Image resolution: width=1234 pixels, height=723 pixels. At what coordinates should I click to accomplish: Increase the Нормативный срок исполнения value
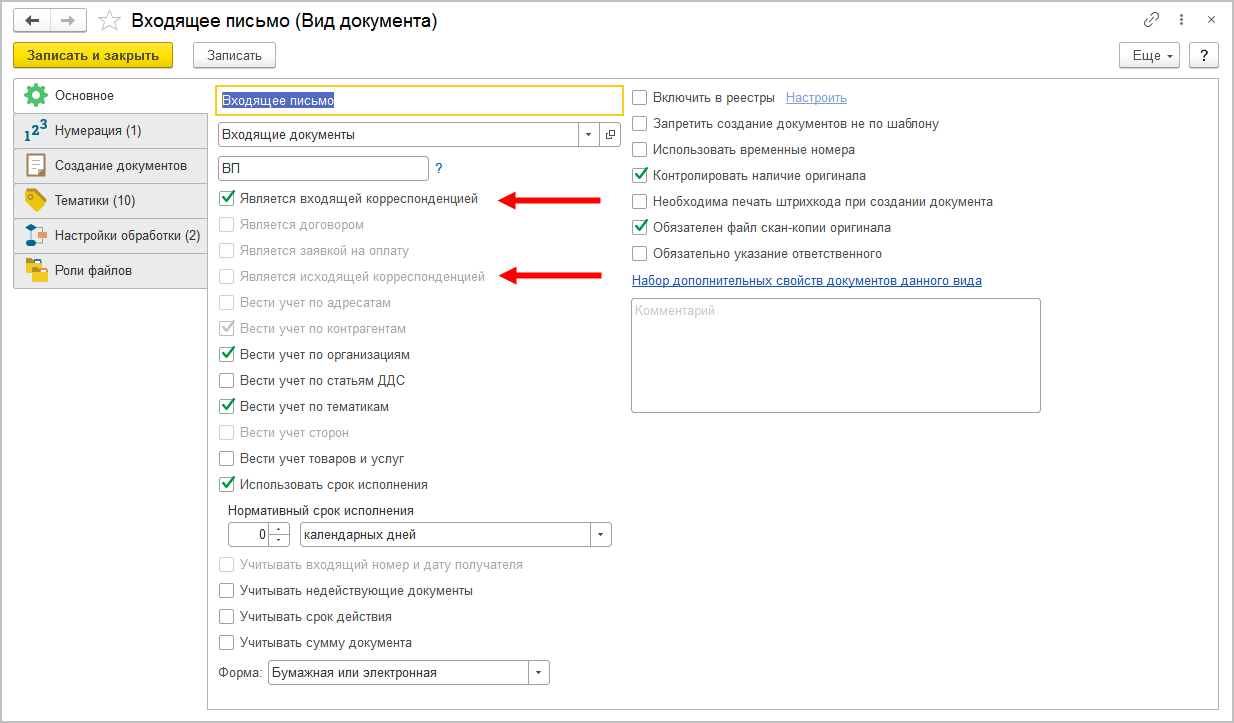tap(281, 529)
